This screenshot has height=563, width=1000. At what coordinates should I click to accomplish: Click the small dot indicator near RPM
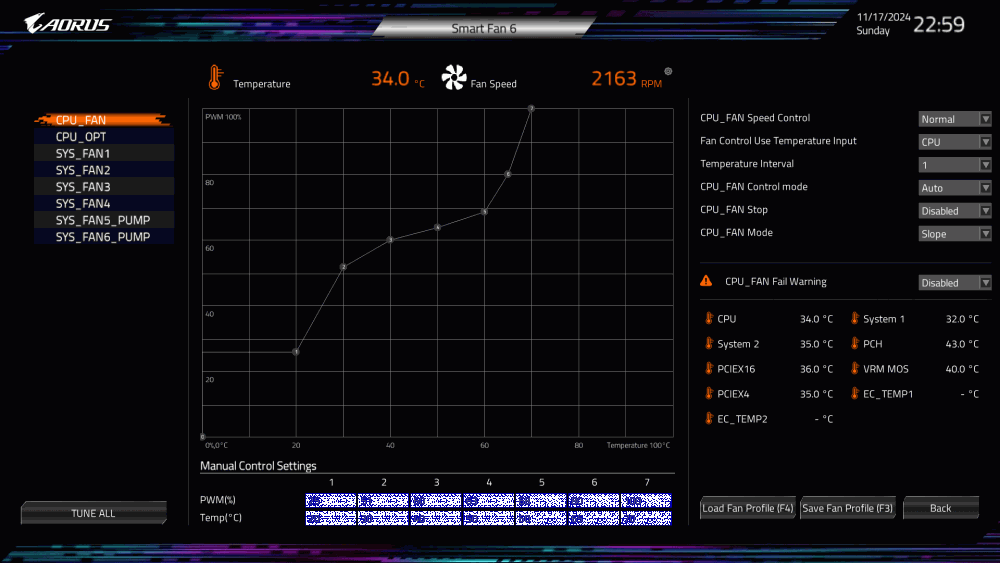click(668, 71)
